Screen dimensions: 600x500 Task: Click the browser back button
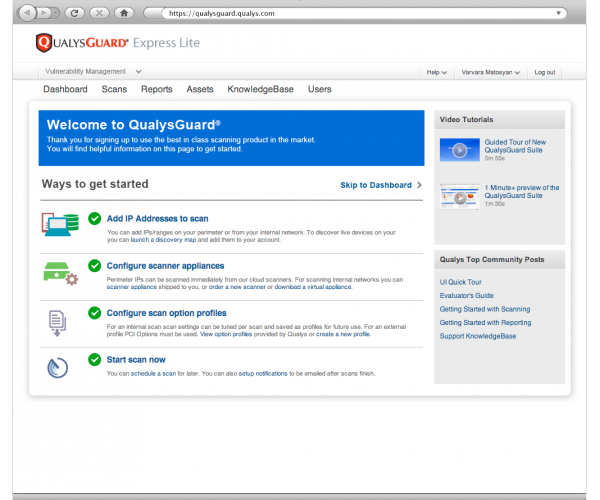click(x=27, y=13)
